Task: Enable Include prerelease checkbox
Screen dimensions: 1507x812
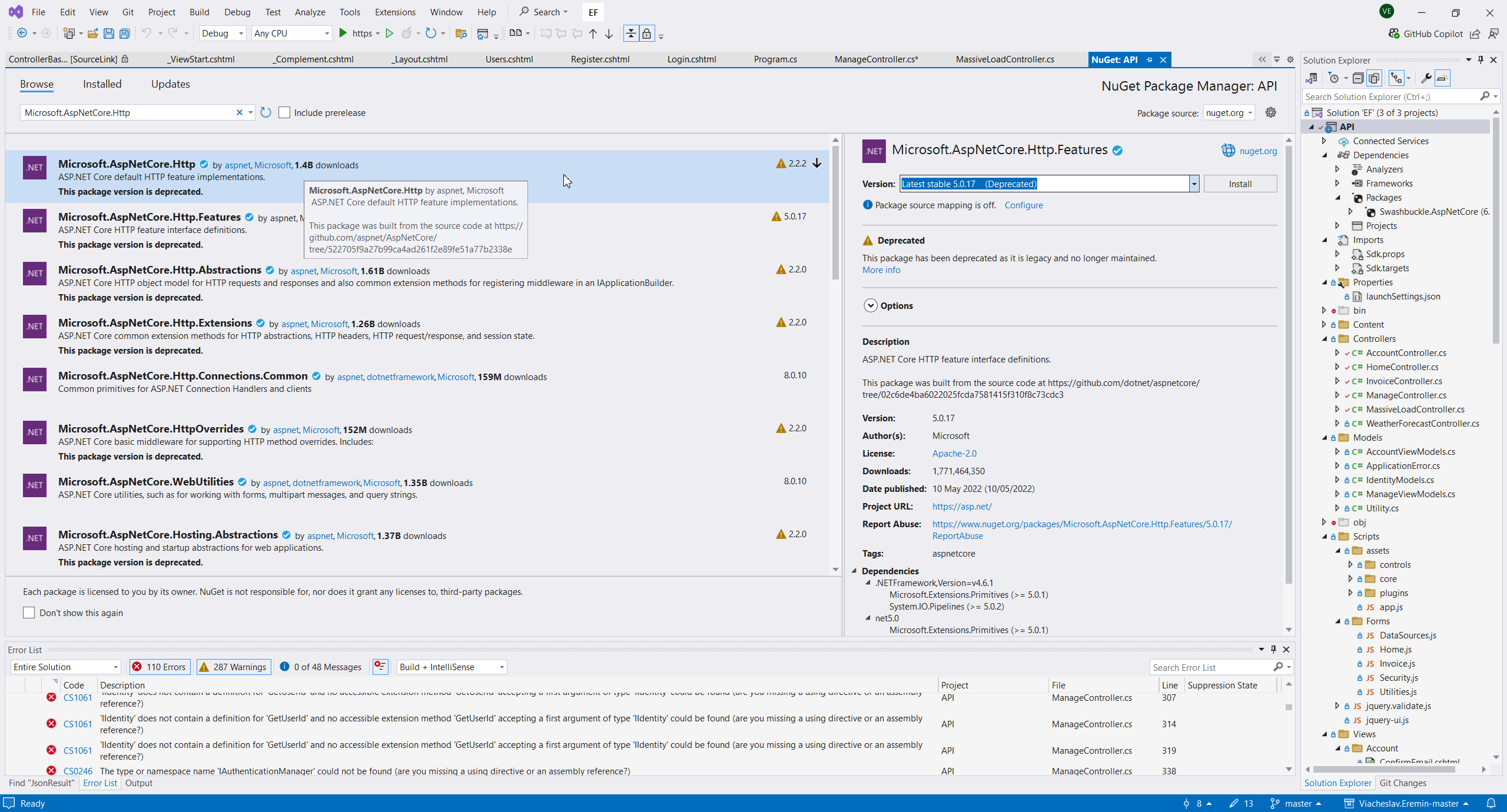Action: pyautogui.click(x=284, y=112)
